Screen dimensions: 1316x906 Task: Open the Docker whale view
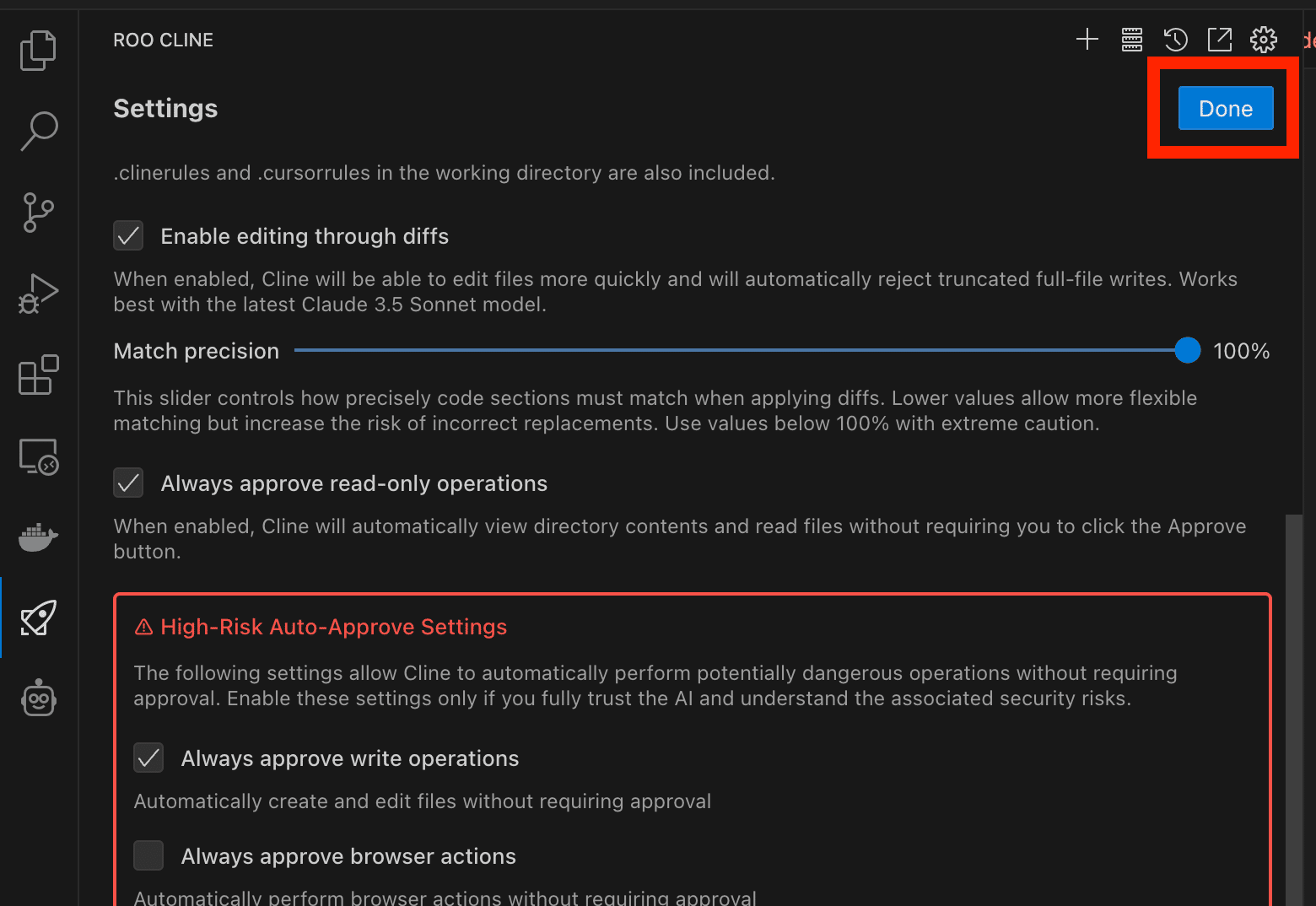click(38, 537)
